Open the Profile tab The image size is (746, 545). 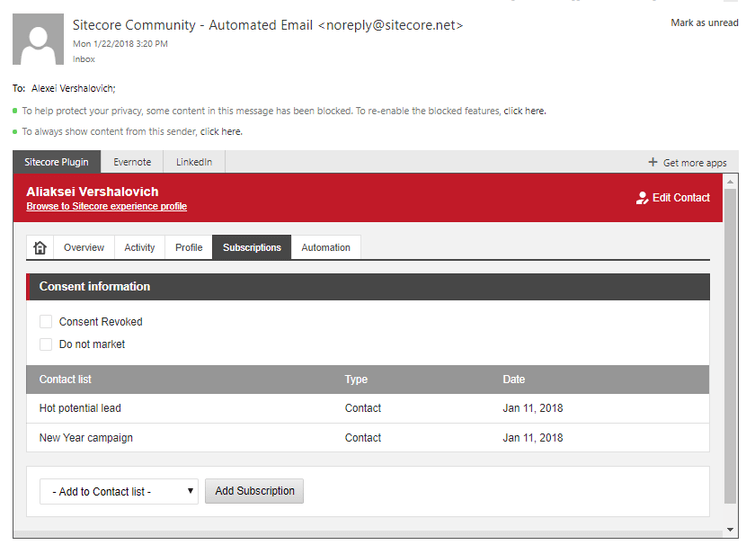click(x=188, y=247)
